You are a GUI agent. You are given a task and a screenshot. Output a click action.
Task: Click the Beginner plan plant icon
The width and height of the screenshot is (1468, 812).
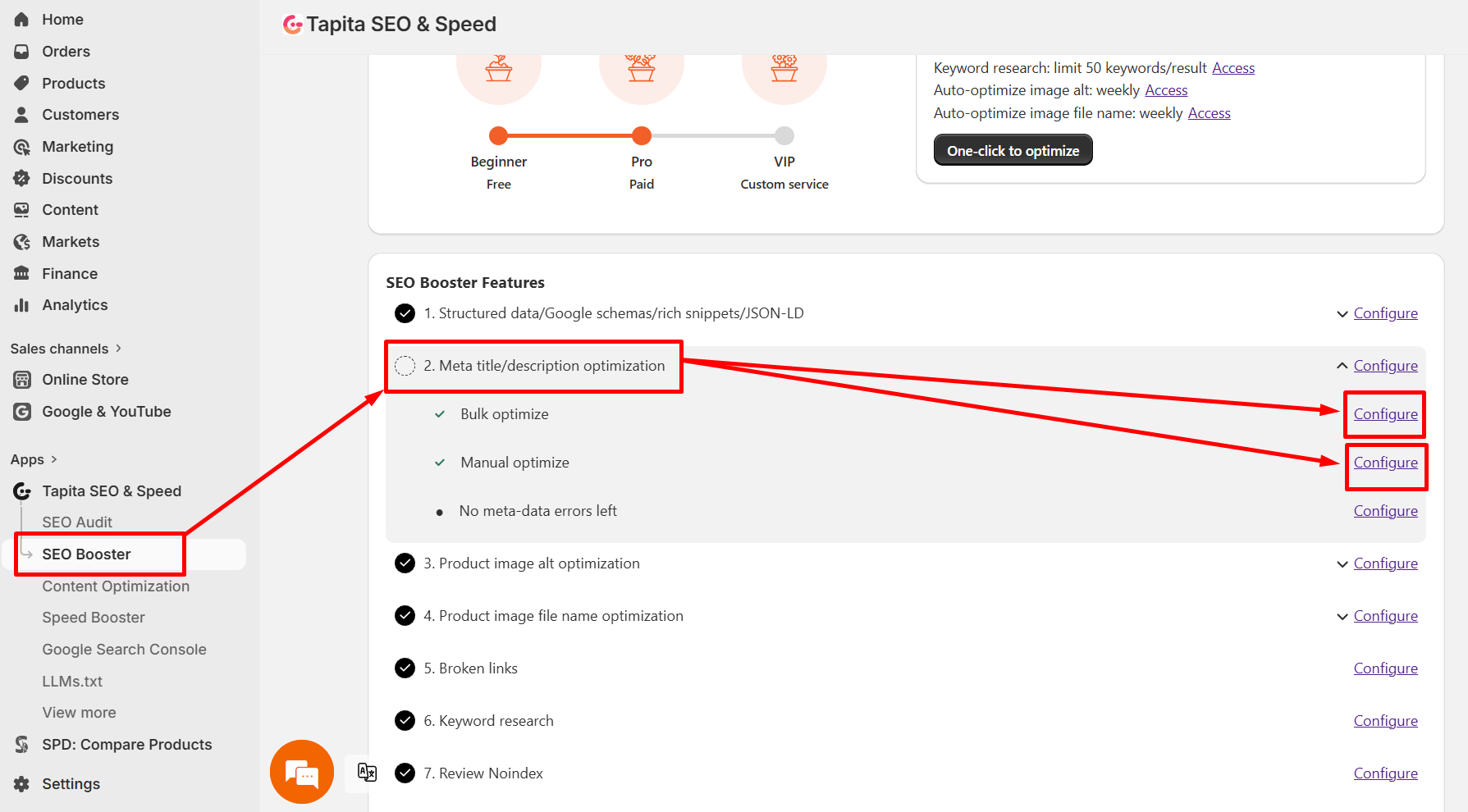[499, 69]
